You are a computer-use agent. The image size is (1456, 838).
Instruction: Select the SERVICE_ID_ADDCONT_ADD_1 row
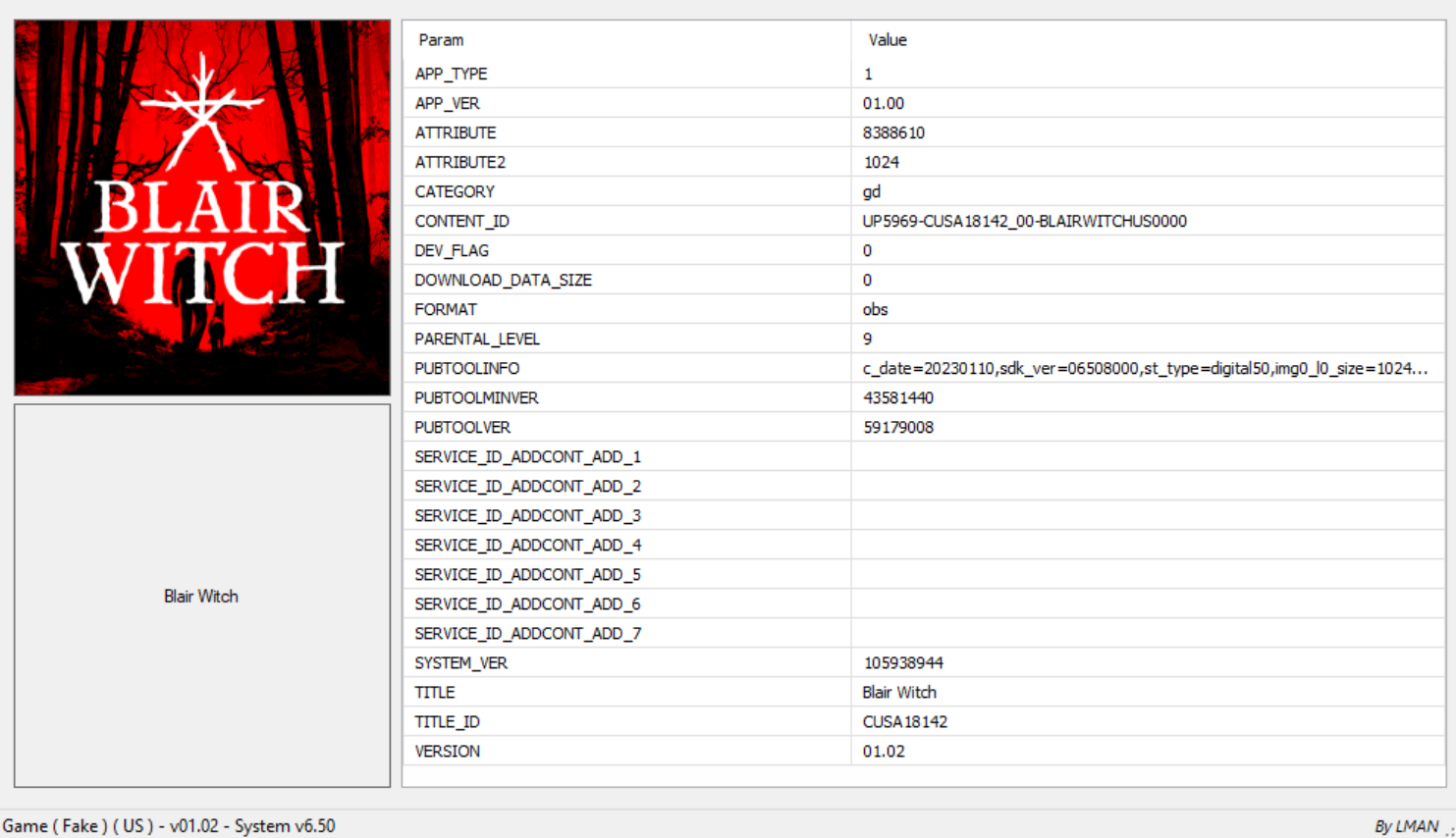(x=924, y=456)
